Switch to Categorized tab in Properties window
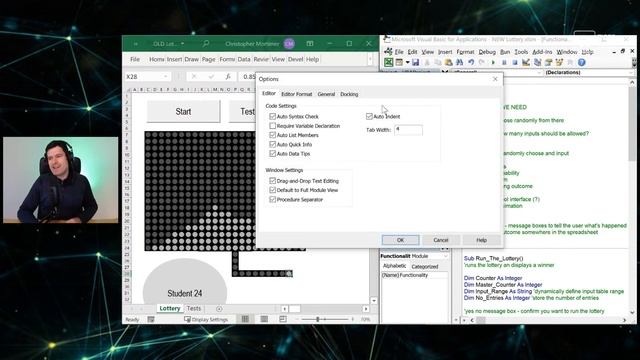 (x=424, y=267)
